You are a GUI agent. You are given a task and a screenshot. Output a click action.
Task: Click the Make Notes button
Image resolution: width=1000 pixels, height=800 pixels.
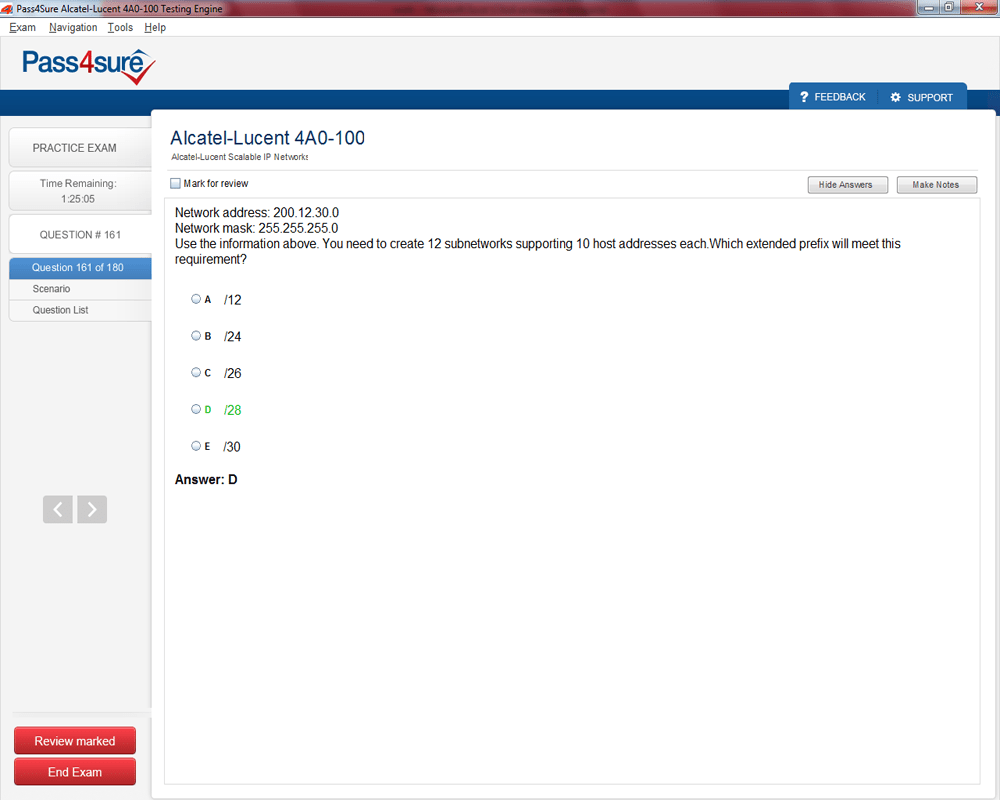[936, 184]
